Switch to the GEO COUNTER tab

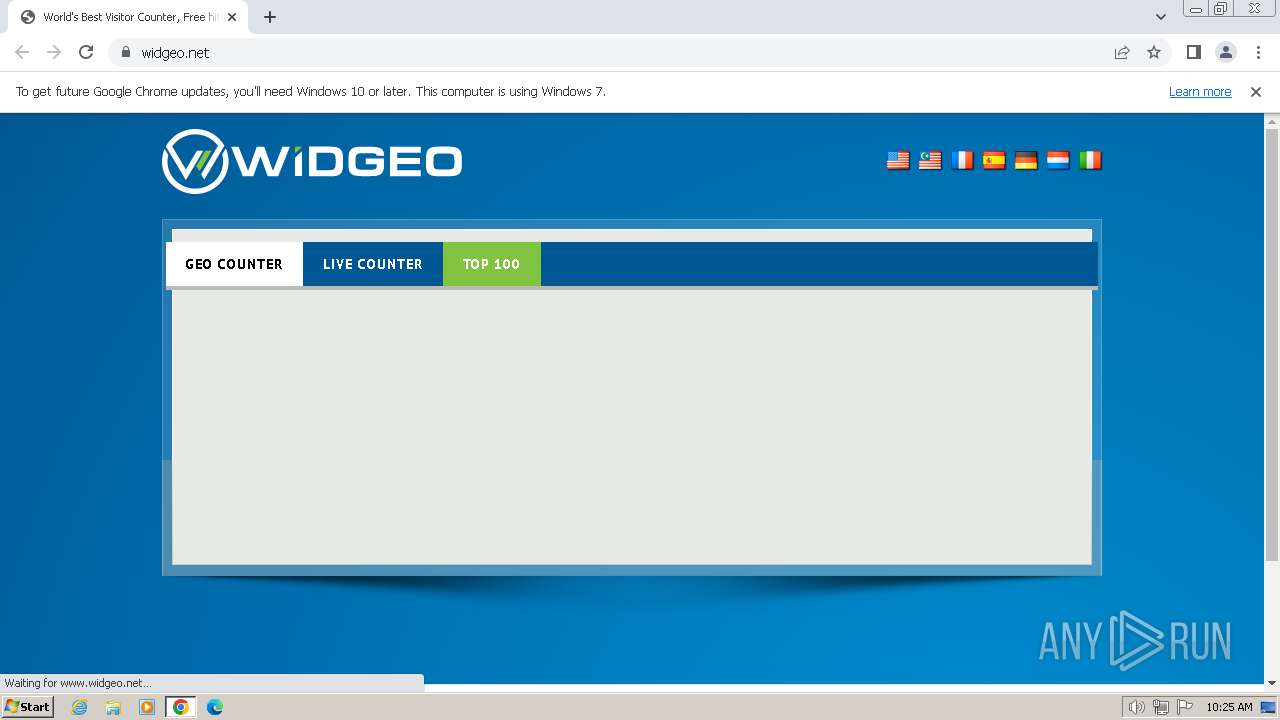click(x=234, y=264)
